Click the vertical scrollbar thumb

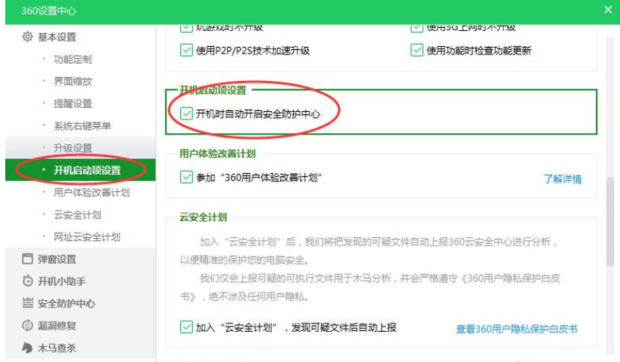(x=610, y=221)
